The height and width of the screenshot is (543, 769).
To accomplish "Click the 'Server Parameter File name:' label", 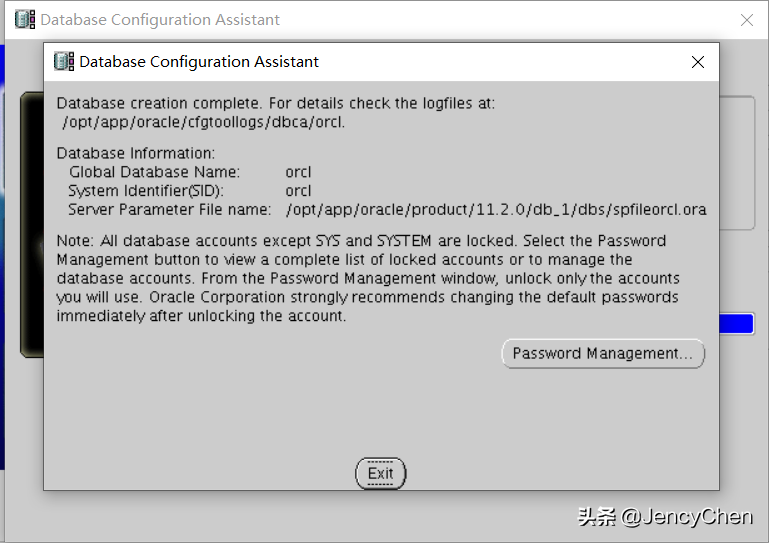I will 169,210.
